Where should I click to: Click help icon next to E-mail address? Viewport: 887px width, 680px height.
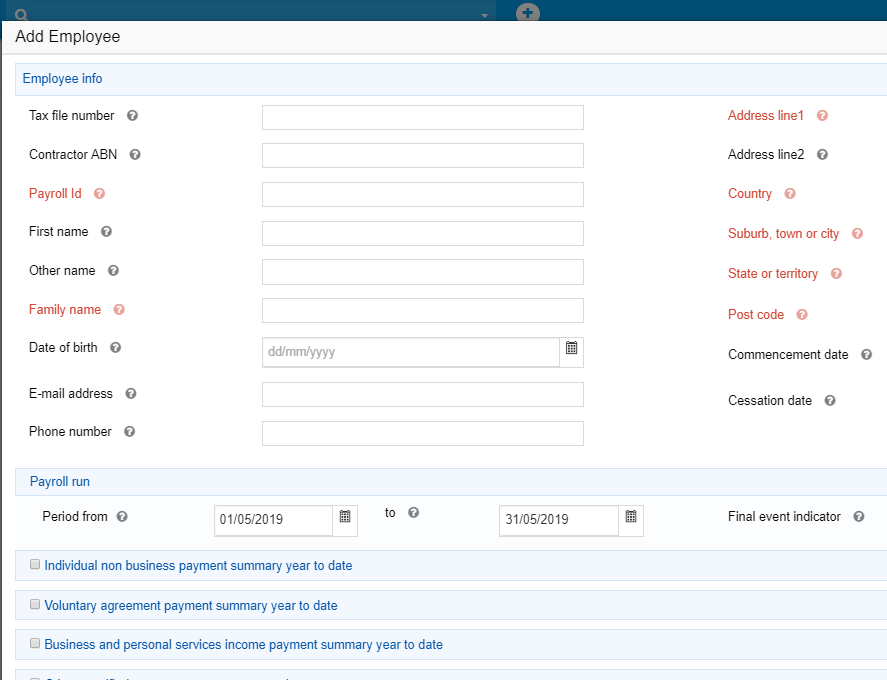pos(131,394)
